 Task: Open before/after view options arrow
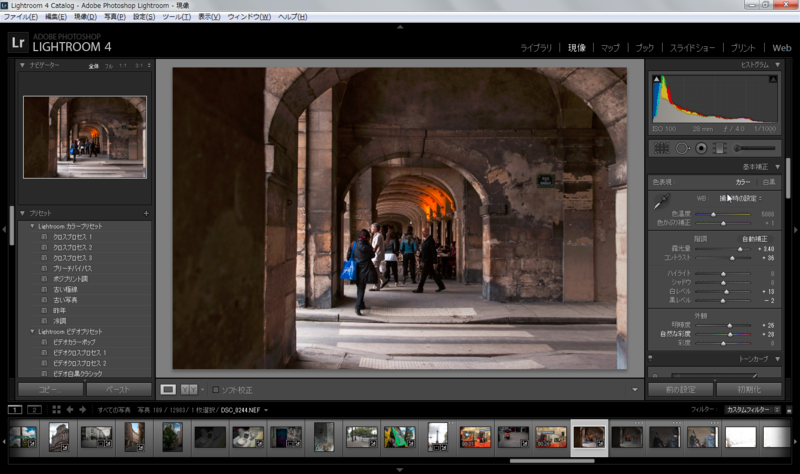[x=203, y=390]
